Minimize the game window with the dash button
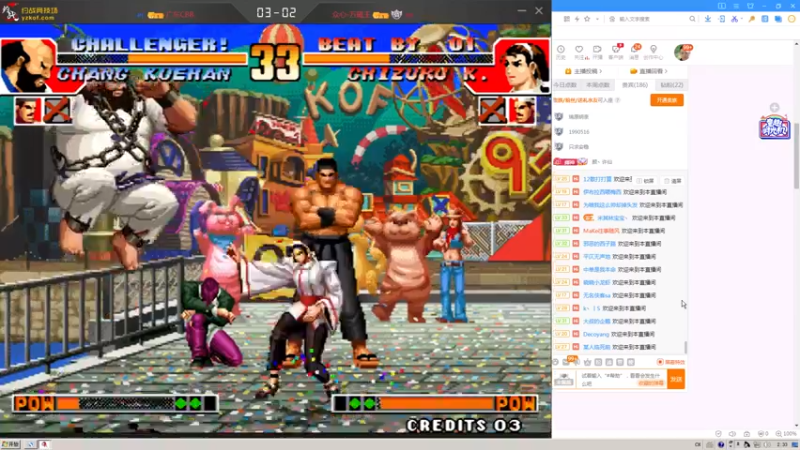 click(521, 10)
